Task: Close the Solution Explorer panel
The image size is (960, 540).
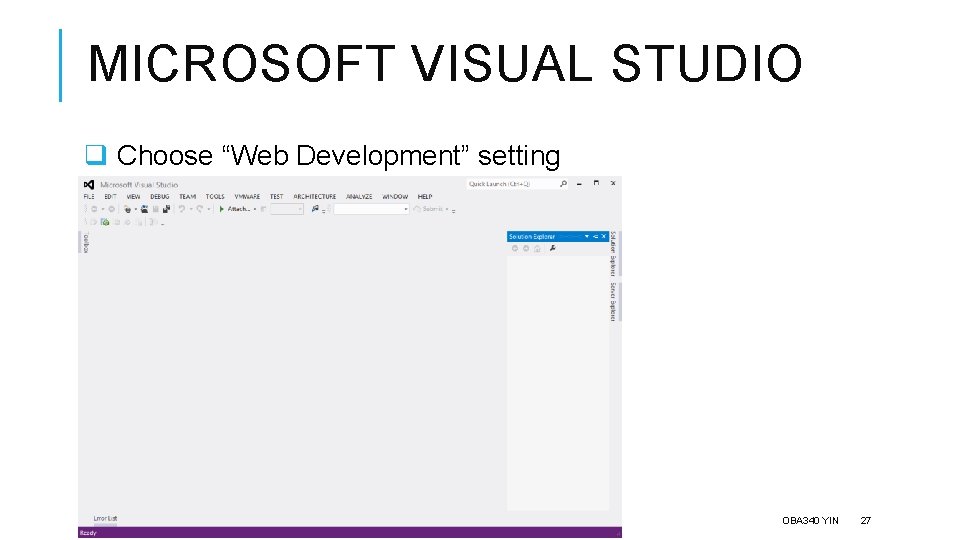Action: point(604,236)
